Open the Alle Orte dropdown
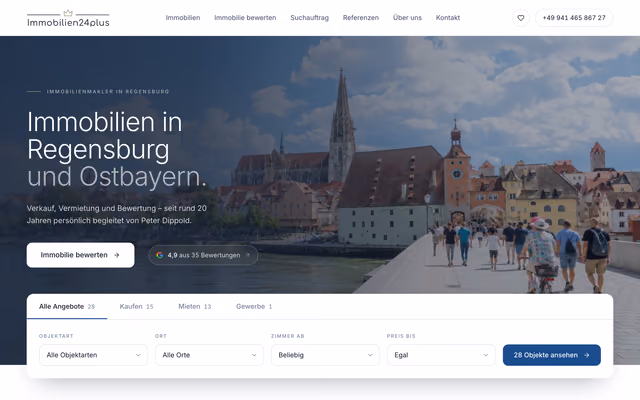640x400 pixels. 209,355
